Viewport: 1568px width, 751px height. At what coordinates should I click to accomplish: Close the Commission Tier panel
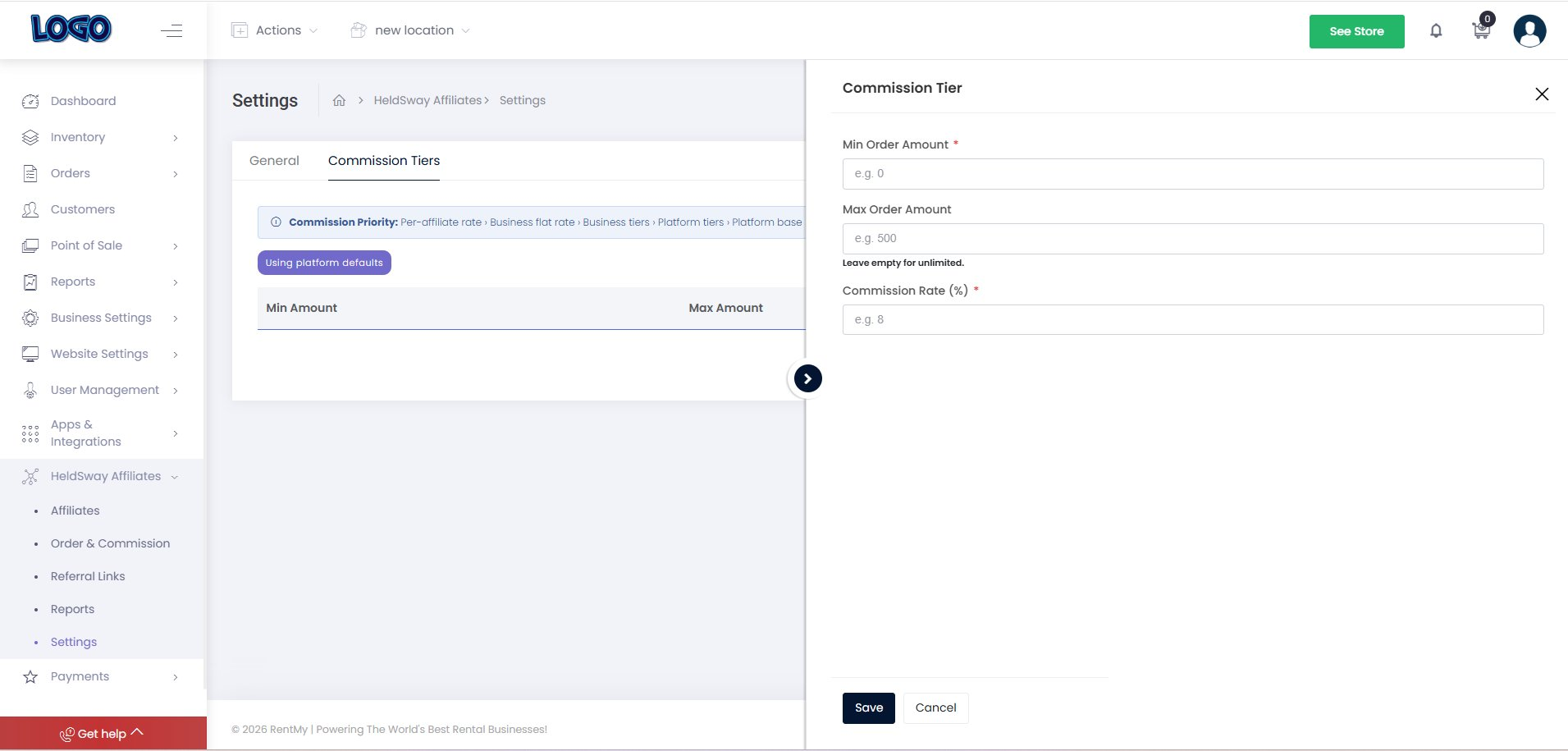click(1542, 94)
